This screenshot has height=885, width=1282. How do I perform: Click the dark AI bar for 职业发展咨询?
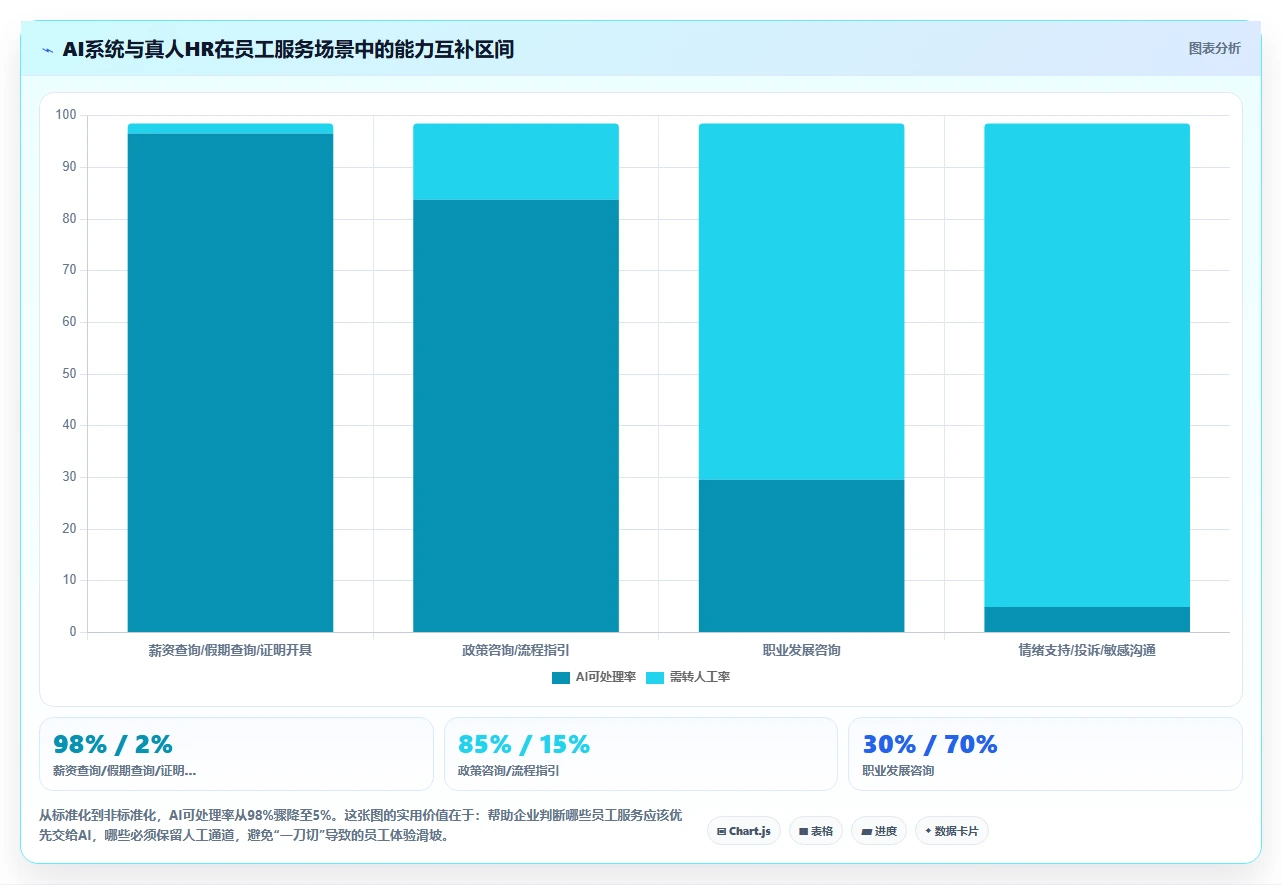[801, 556]
